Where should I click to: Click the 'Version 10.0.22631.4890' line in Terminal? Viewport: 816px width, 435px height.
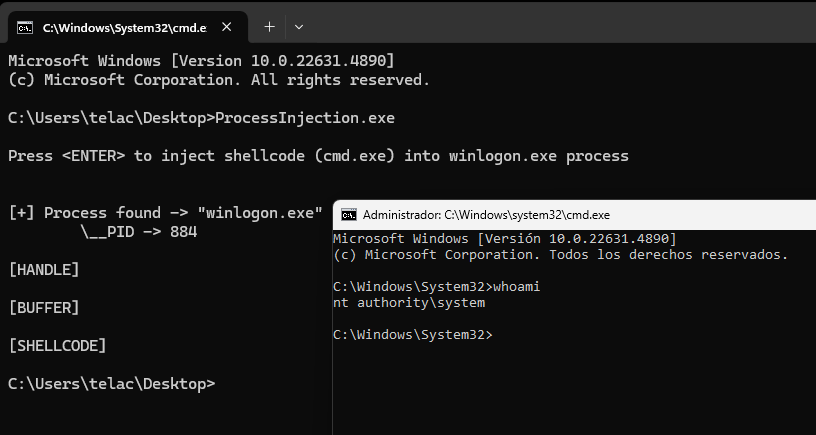201,61
